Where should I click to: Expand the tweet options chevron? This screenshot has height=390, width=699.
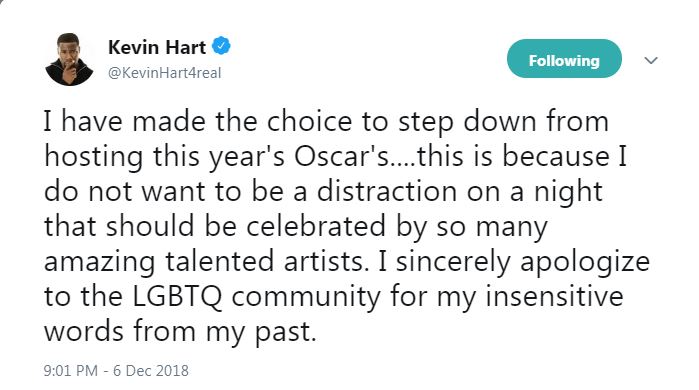651,60
